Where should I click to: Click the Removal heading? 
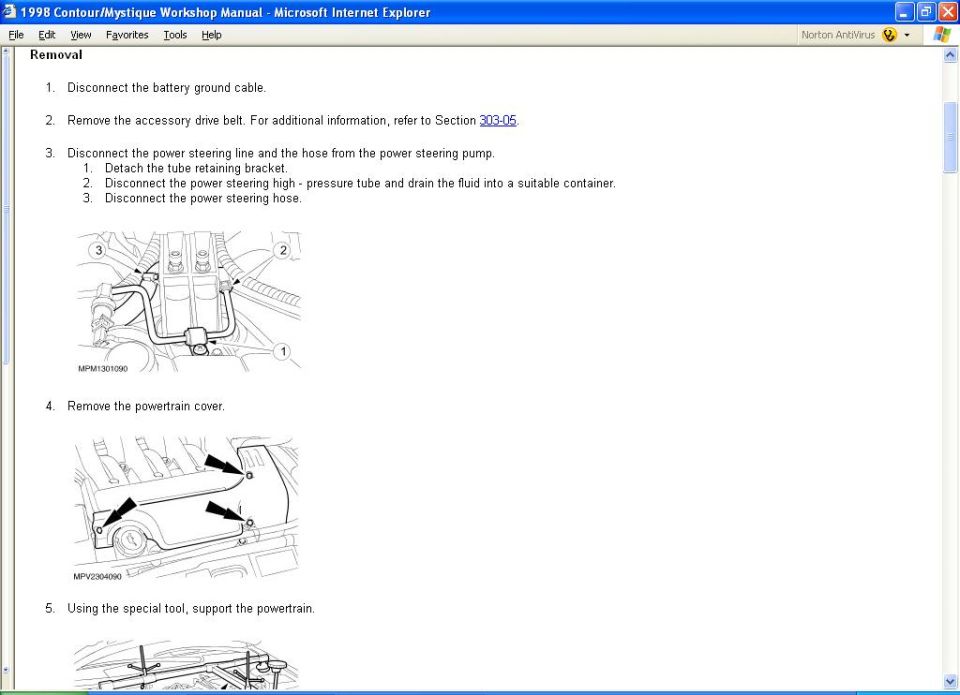(x=56, y=55)
